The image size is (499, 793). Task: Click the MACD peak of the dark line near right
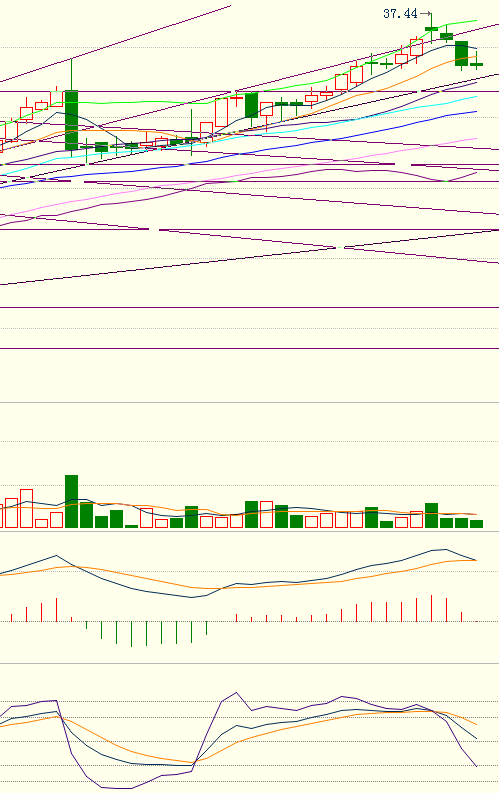(445, 549)
